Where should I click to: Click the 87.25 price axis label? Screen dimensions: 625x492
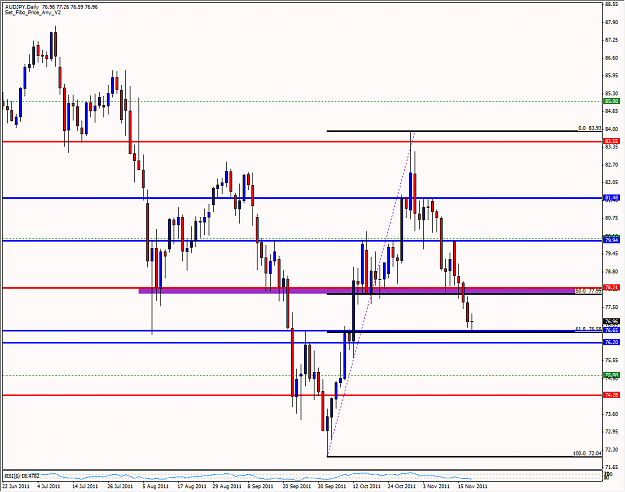(612, 40)
